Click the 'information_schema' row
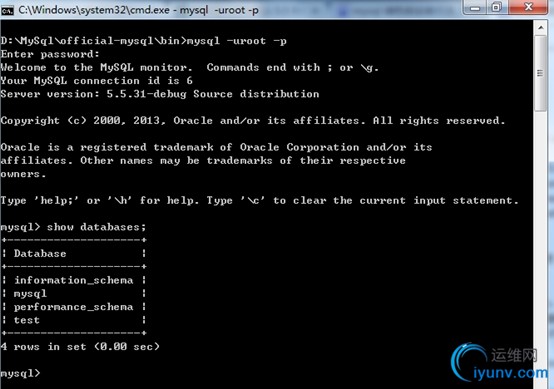This screenshot has width=554, height=389. click(73, 280)
